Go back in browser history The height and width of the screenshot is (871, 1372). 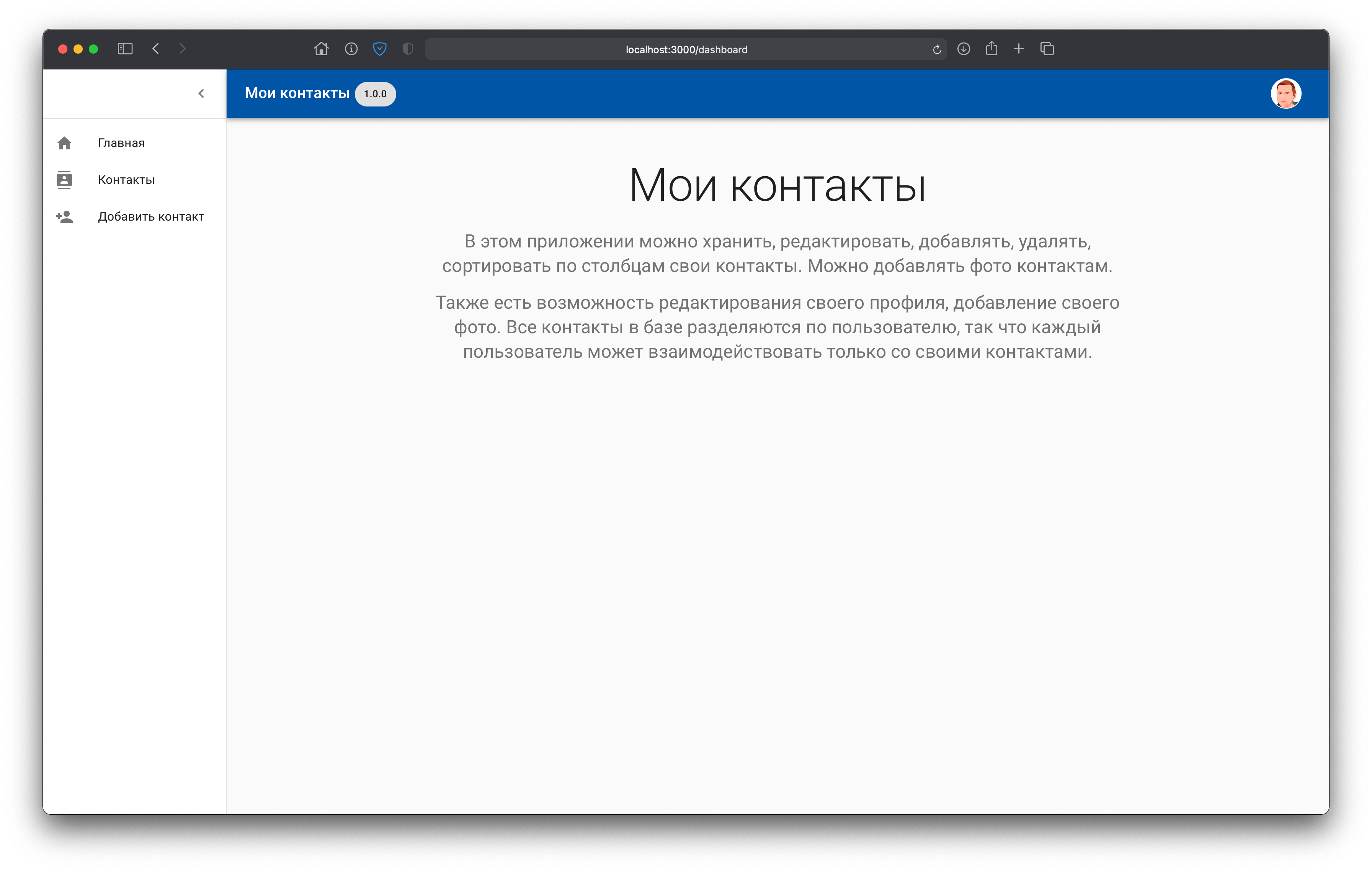(x=155, y=49)
